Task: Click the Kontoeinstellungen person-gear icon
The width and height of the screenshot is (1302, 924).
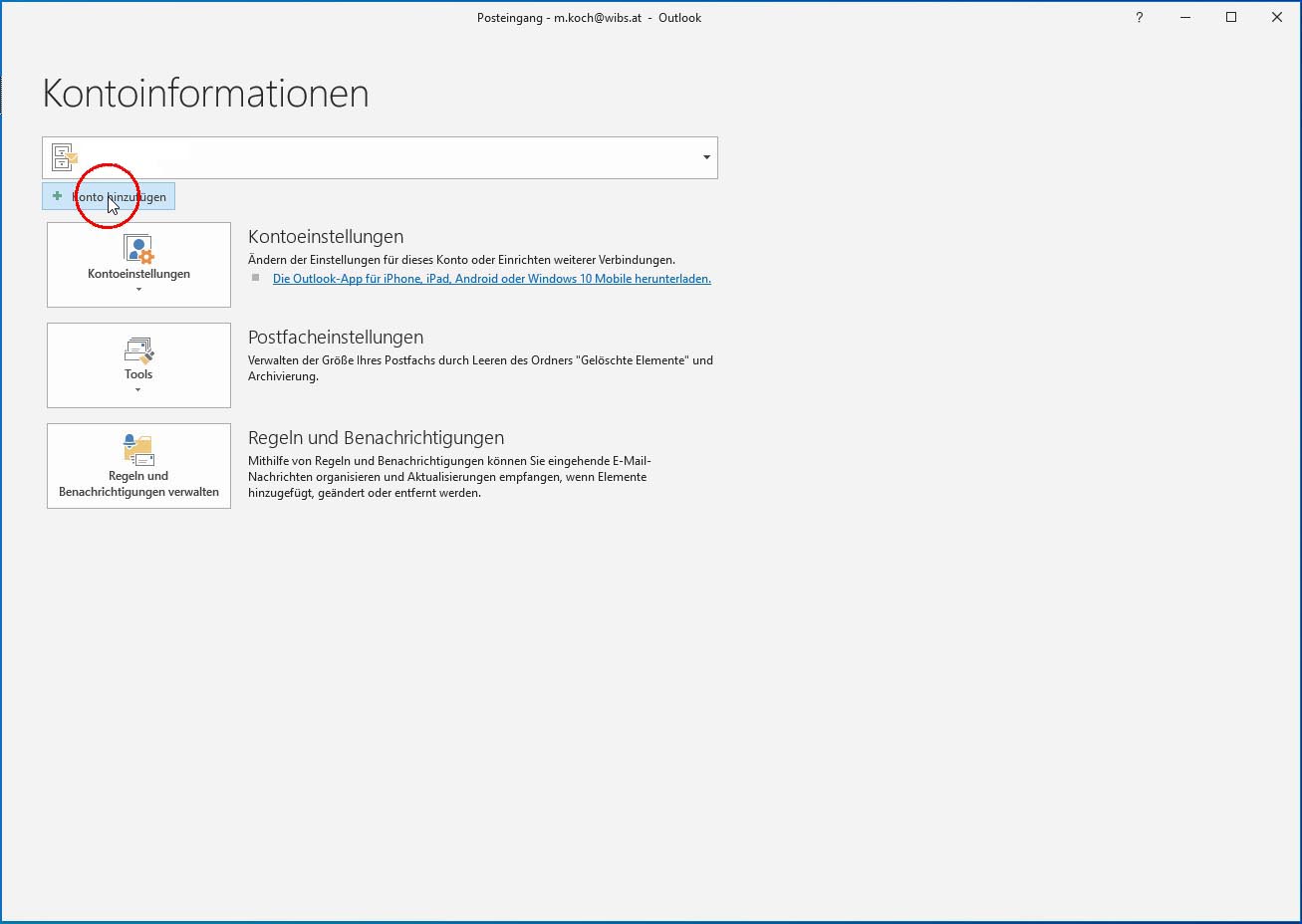Action: [x=138, y=249]
